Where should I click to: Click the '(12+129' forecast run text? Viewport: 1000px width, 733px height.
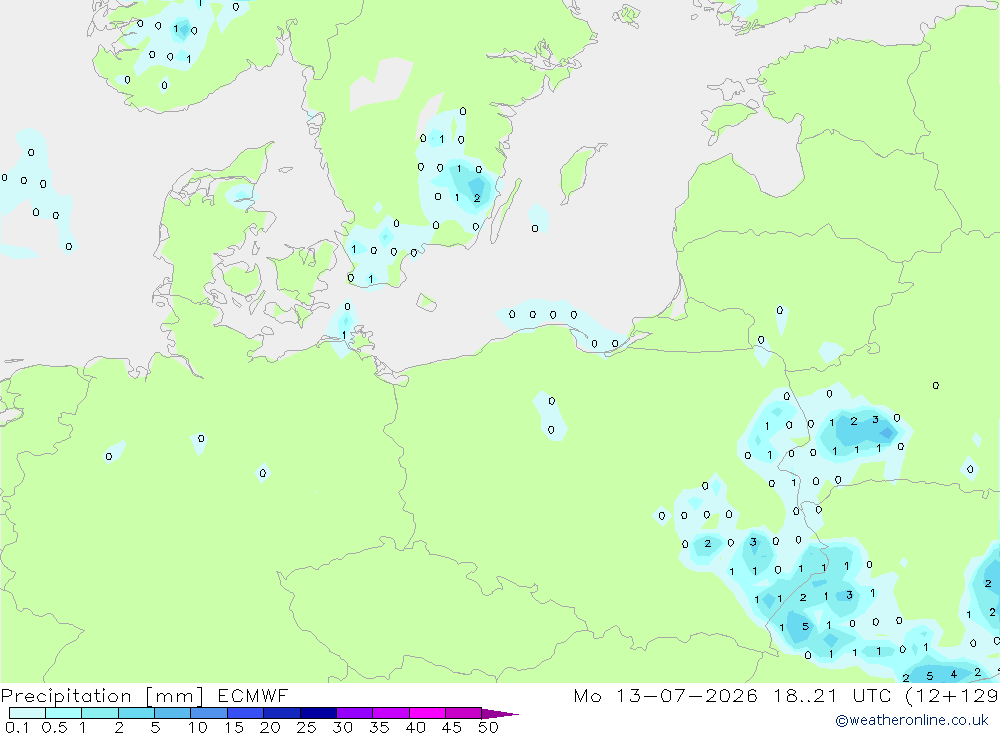click(x=952, y=695)
